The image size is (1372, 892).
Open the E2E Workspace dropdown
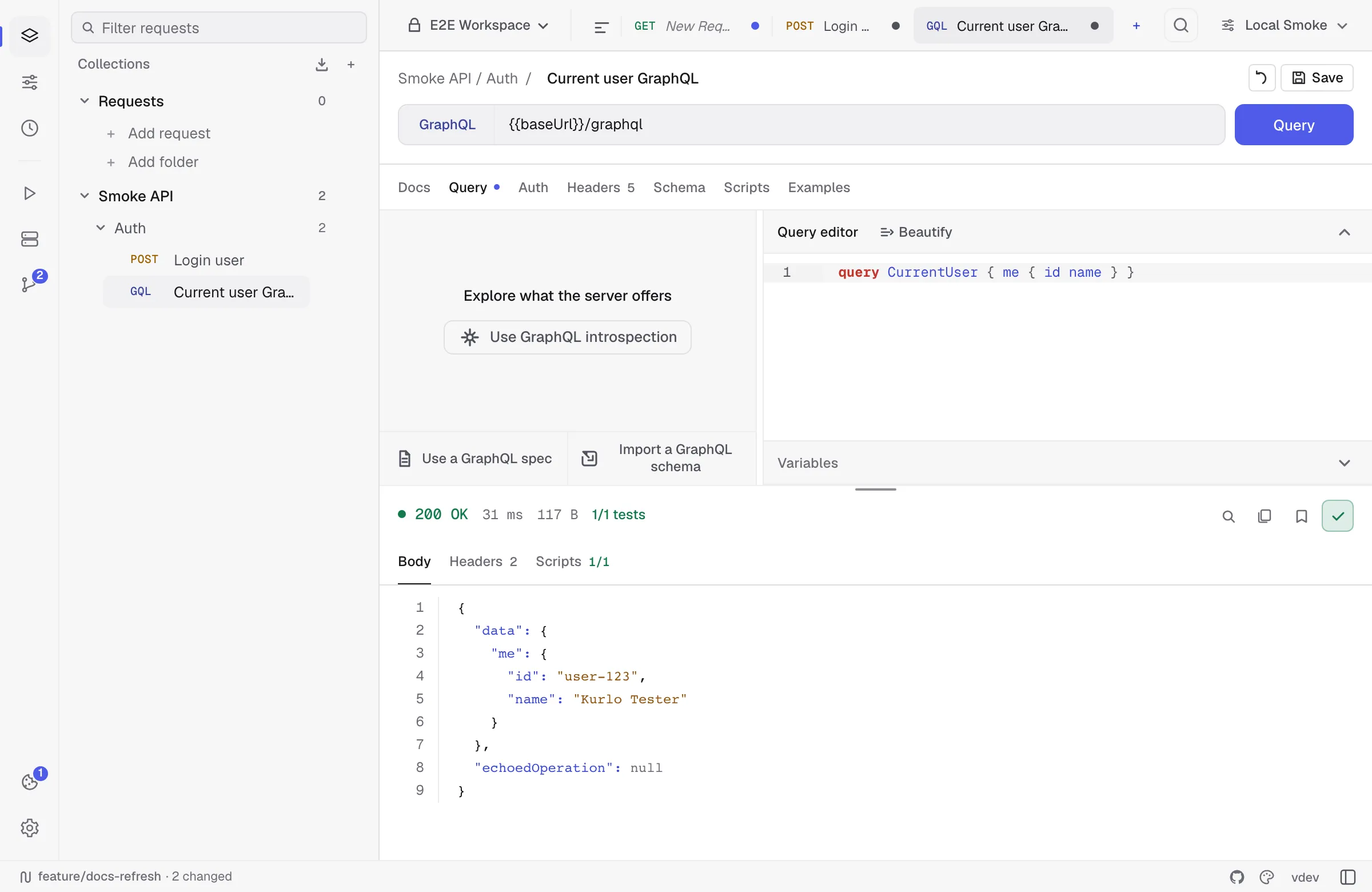click(x=478, y=26)
